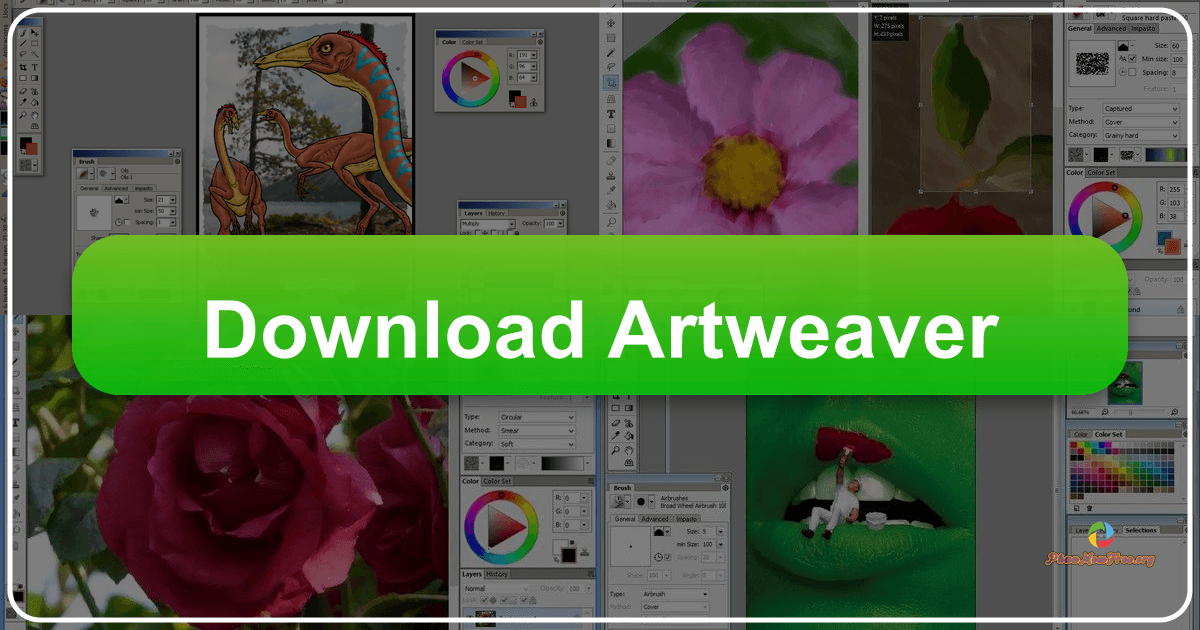Image resolution: width=1200 pixels, height=630 pixels.
Task: Select the Zoom magnifier tool
Action: point(23,113)
